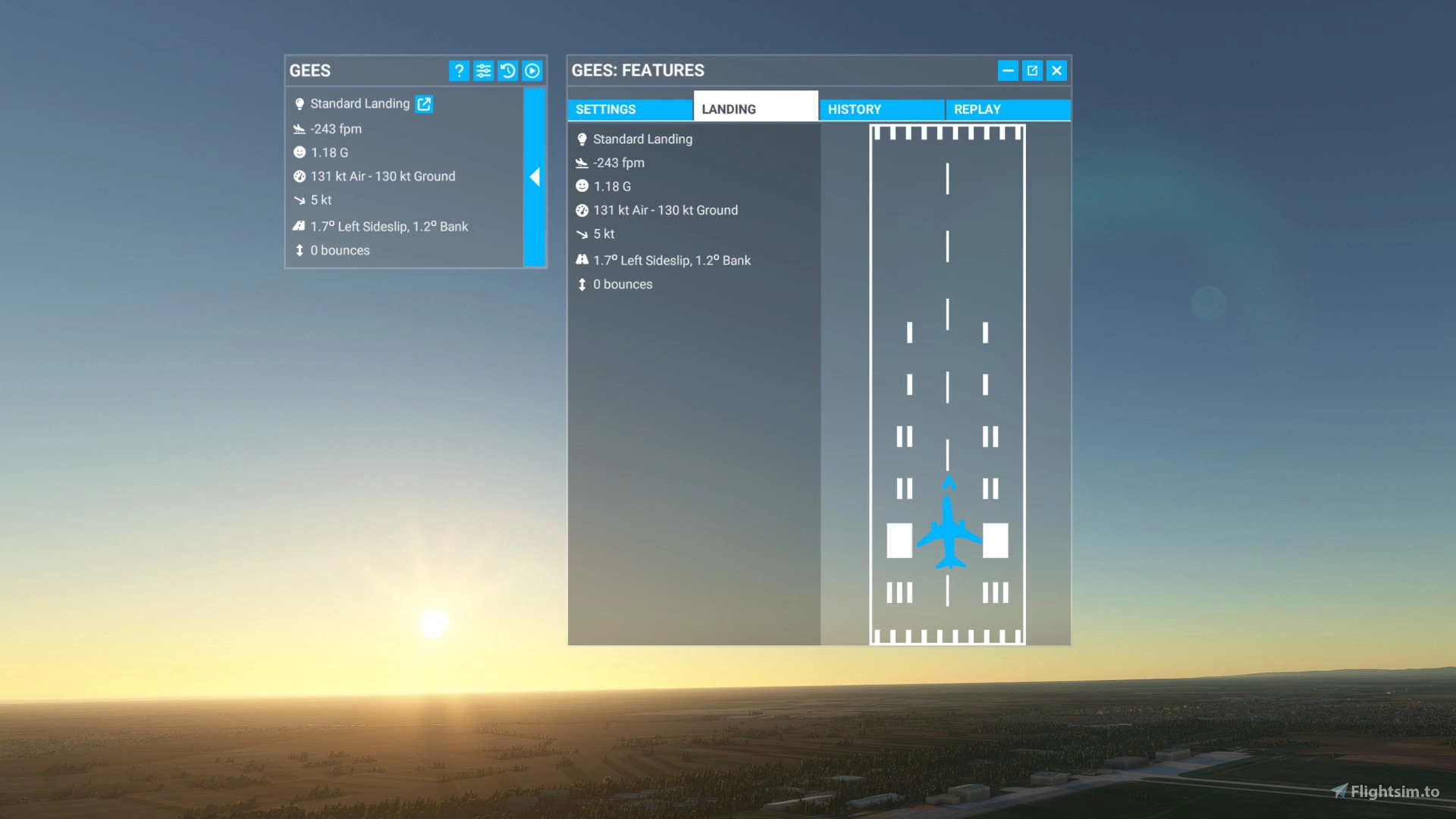Collapse the GEES widget with the arrow

535,177
